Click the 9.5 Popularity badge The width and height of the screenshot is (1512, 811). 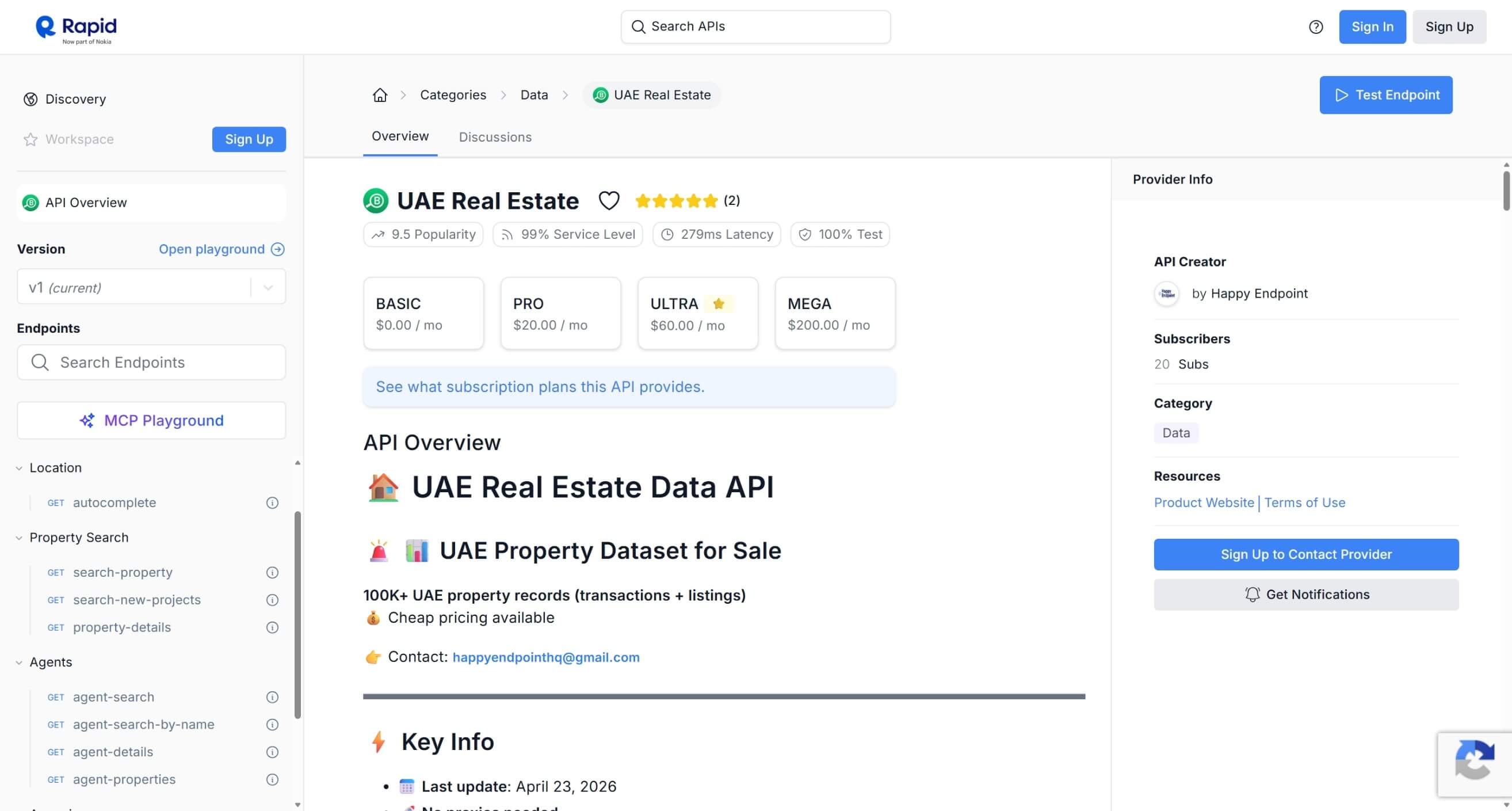click(x=423, y=235)
